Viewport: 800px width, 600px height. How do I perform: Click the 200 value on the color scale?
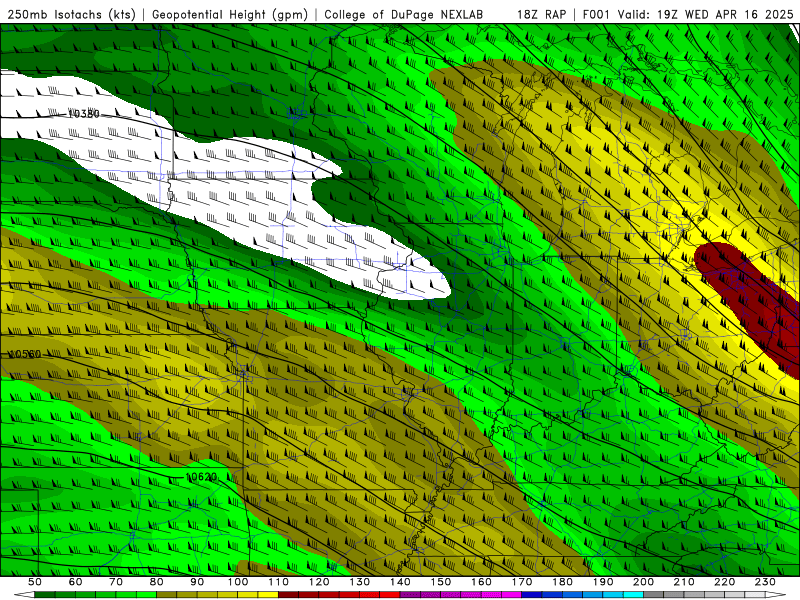pos(643,582)
